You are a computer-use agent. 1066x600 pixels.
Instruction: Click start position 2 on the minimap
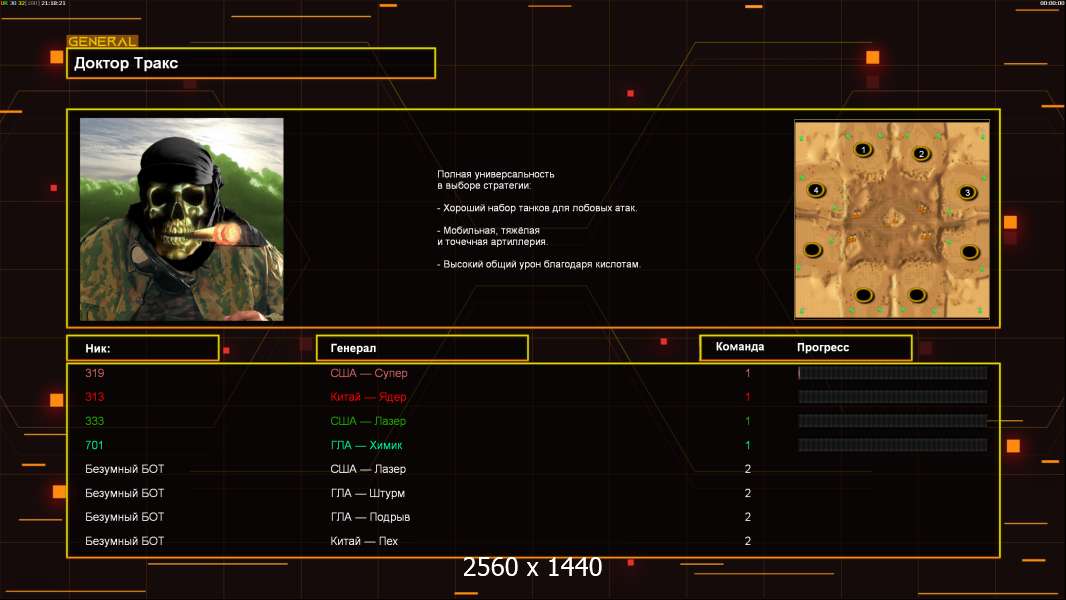(x=922, y=154)
